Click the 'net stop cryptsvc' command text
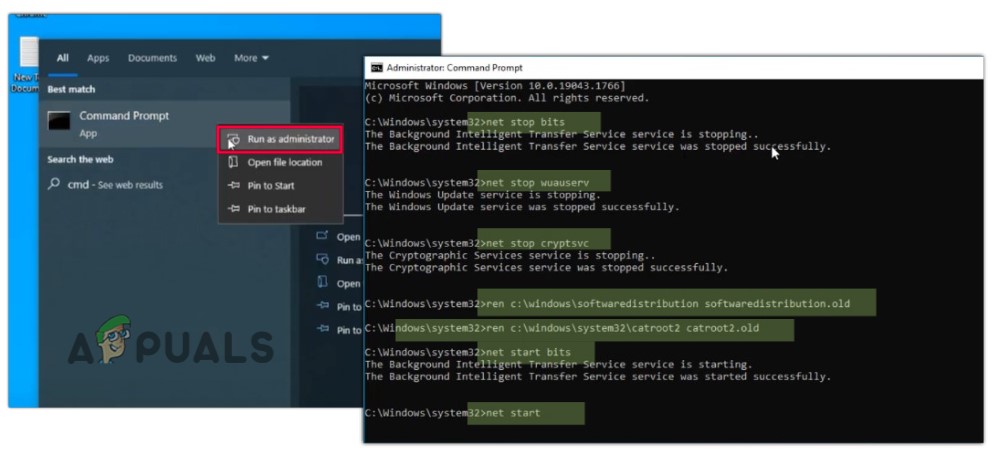This screenshot has width=1000, height=461. coord(538,243)
